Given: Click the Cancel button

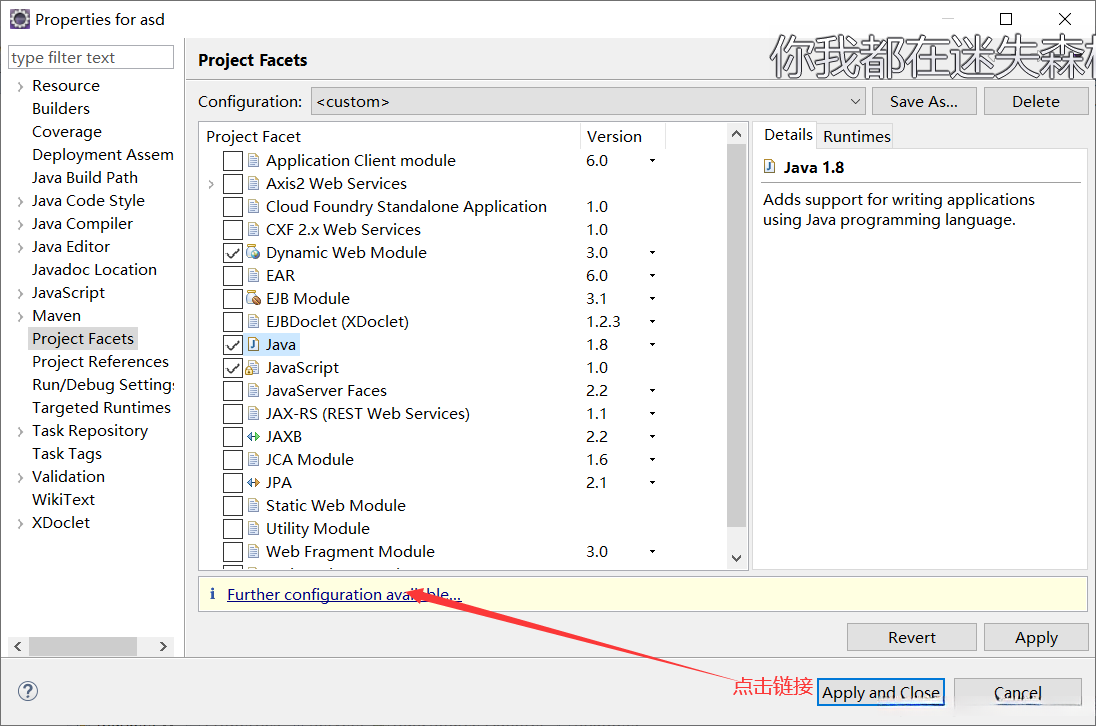Looking at the screenshot, I should [x=1018, y=692].
